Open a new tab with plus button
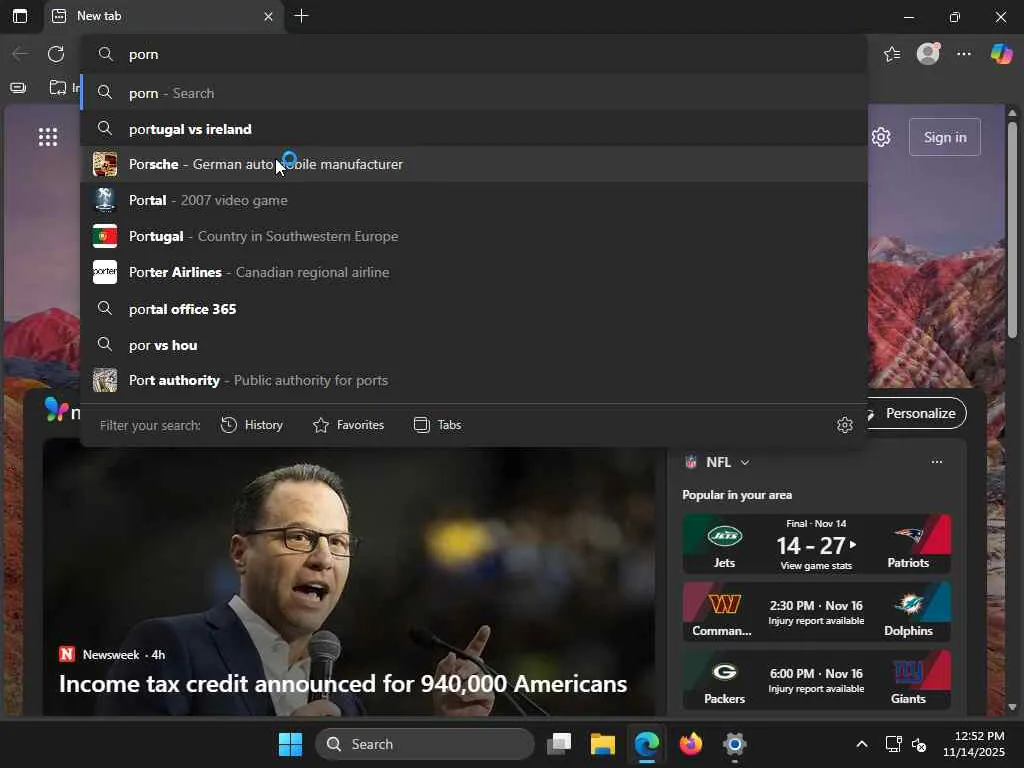 (x=301, y=16)
